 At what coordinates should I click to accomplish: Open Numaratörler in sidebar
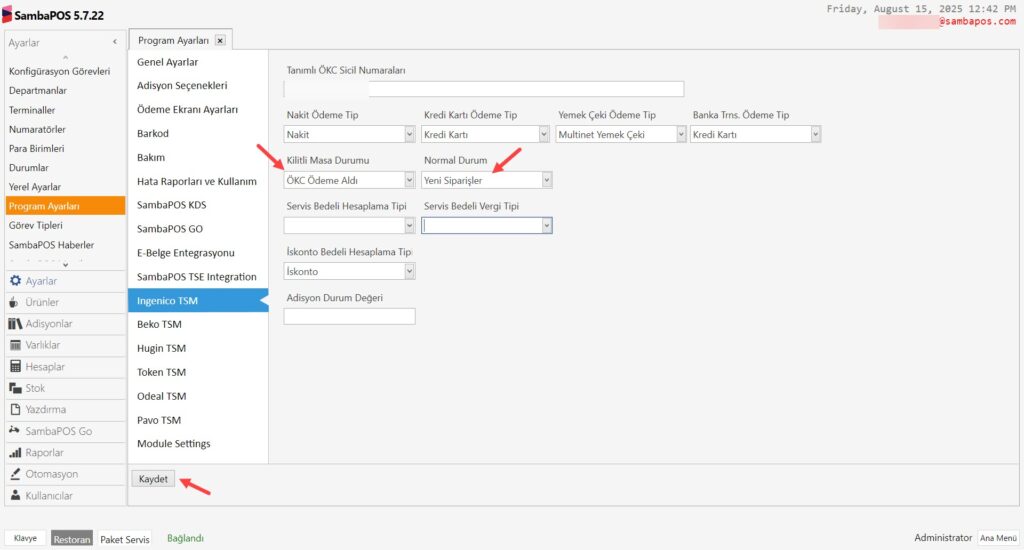click(65, 129)
